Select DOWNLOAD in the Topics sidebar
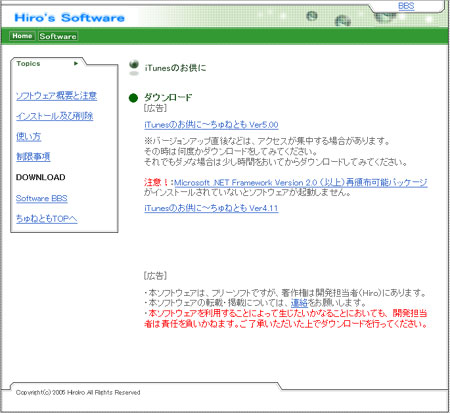Screen dimensions: 450x413 pyautogui.click(x=40, y=177)
